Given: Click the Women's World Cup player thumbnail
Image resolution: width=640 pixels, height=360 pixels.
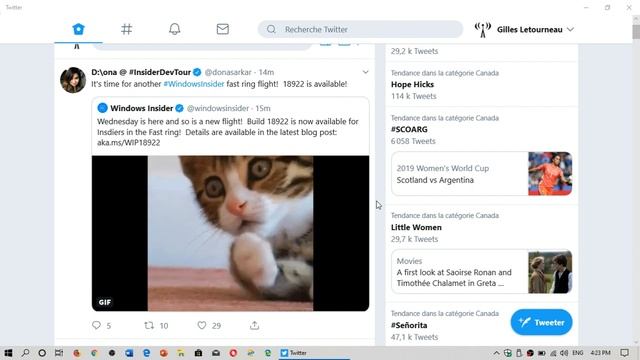Looking at the screenshot, I should pyautogui.click(x=550, y=174).
